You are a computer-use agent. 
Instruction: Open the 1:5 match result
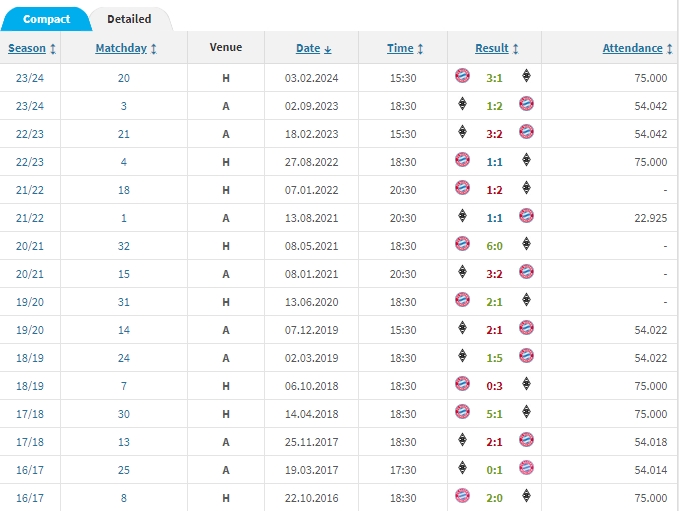click(494, 356)
